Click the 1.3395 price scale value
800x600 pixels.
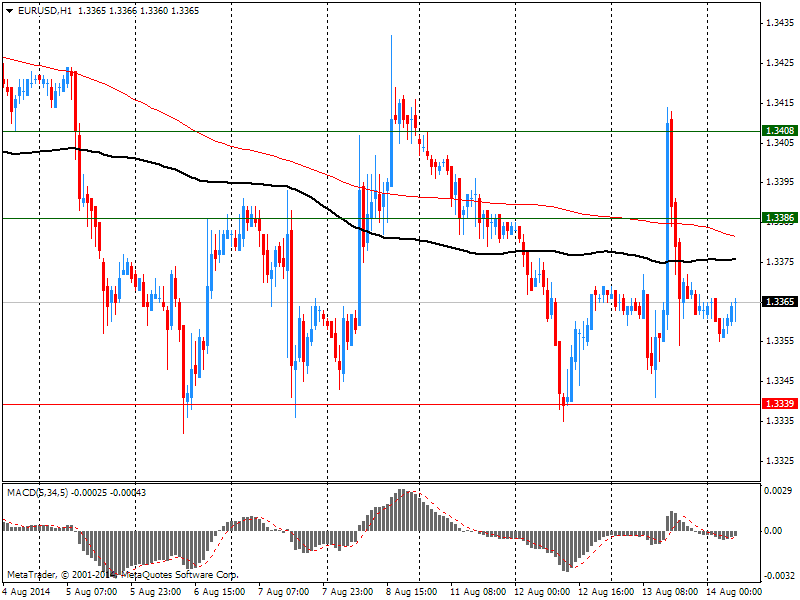[x=780, y=182]
